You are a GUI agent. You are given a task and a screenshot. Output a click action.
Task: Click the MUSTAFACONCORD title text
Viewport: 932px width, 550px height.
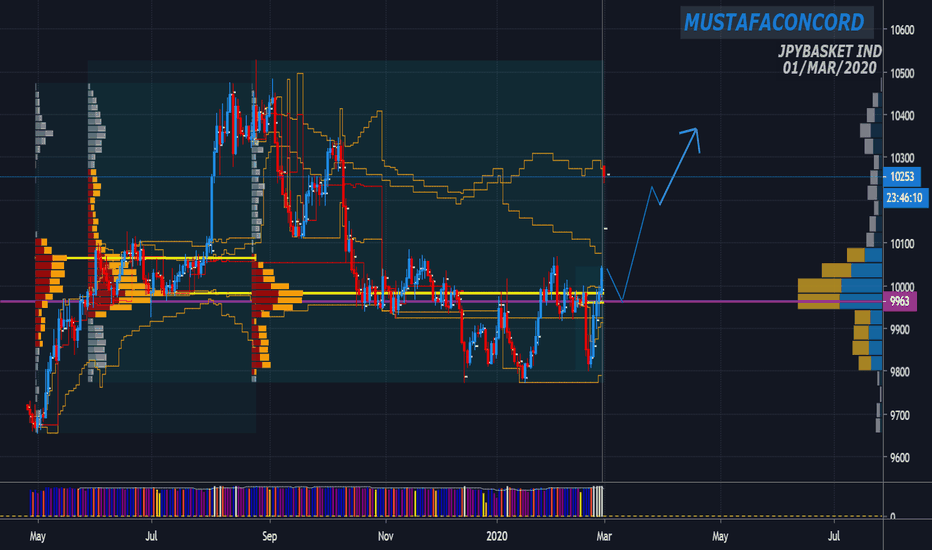(x=774, y=23)
